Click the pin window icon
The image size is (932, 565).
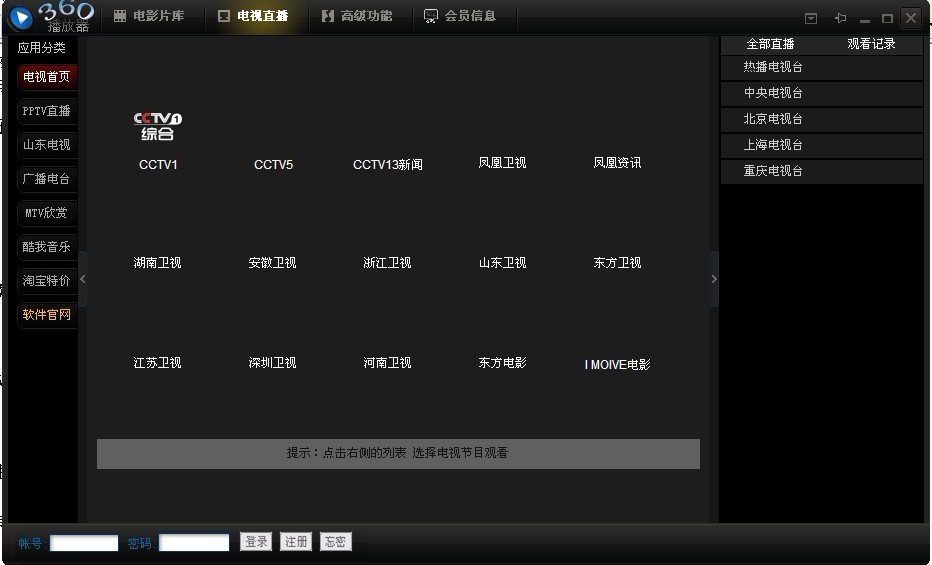[840, 18]
